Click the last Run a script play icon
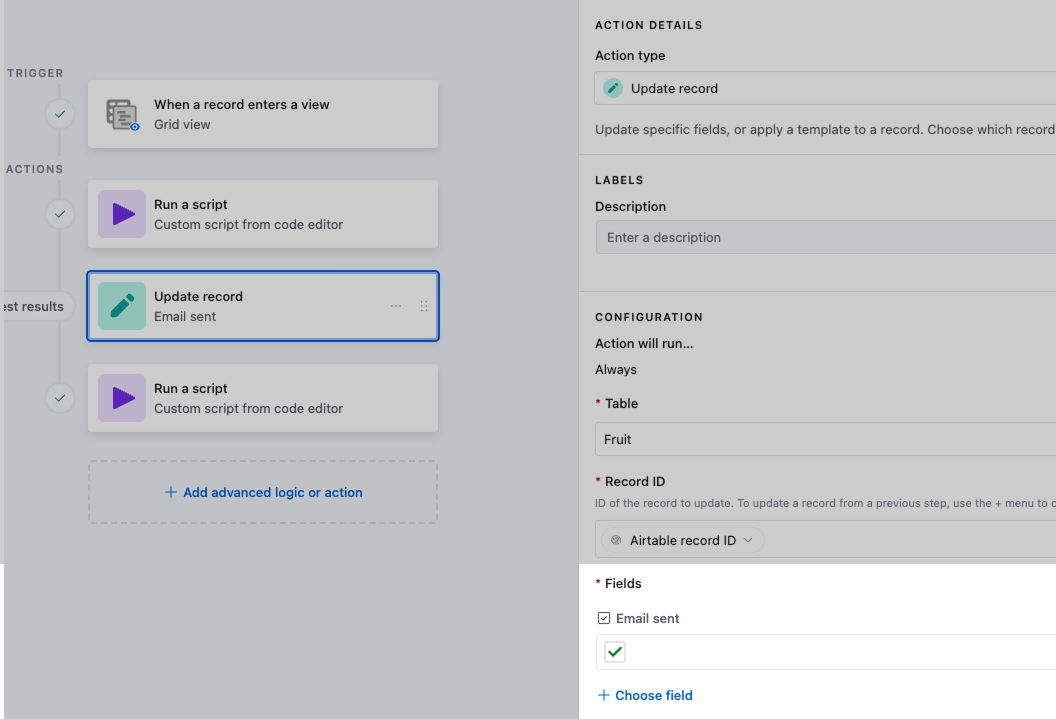This screenshot has height=719, width=1056. [x=122, y=398]
